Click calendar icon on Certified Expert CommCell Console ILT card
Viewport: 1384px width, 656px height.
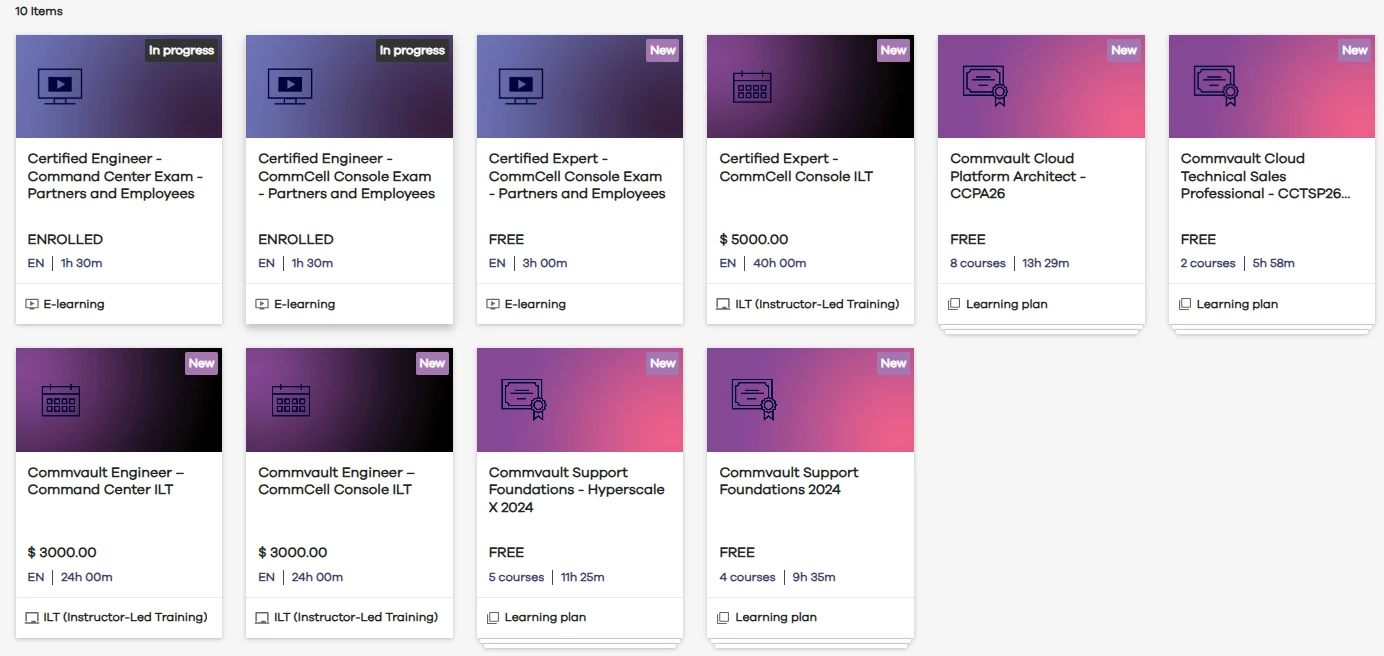tap(752, 87)
